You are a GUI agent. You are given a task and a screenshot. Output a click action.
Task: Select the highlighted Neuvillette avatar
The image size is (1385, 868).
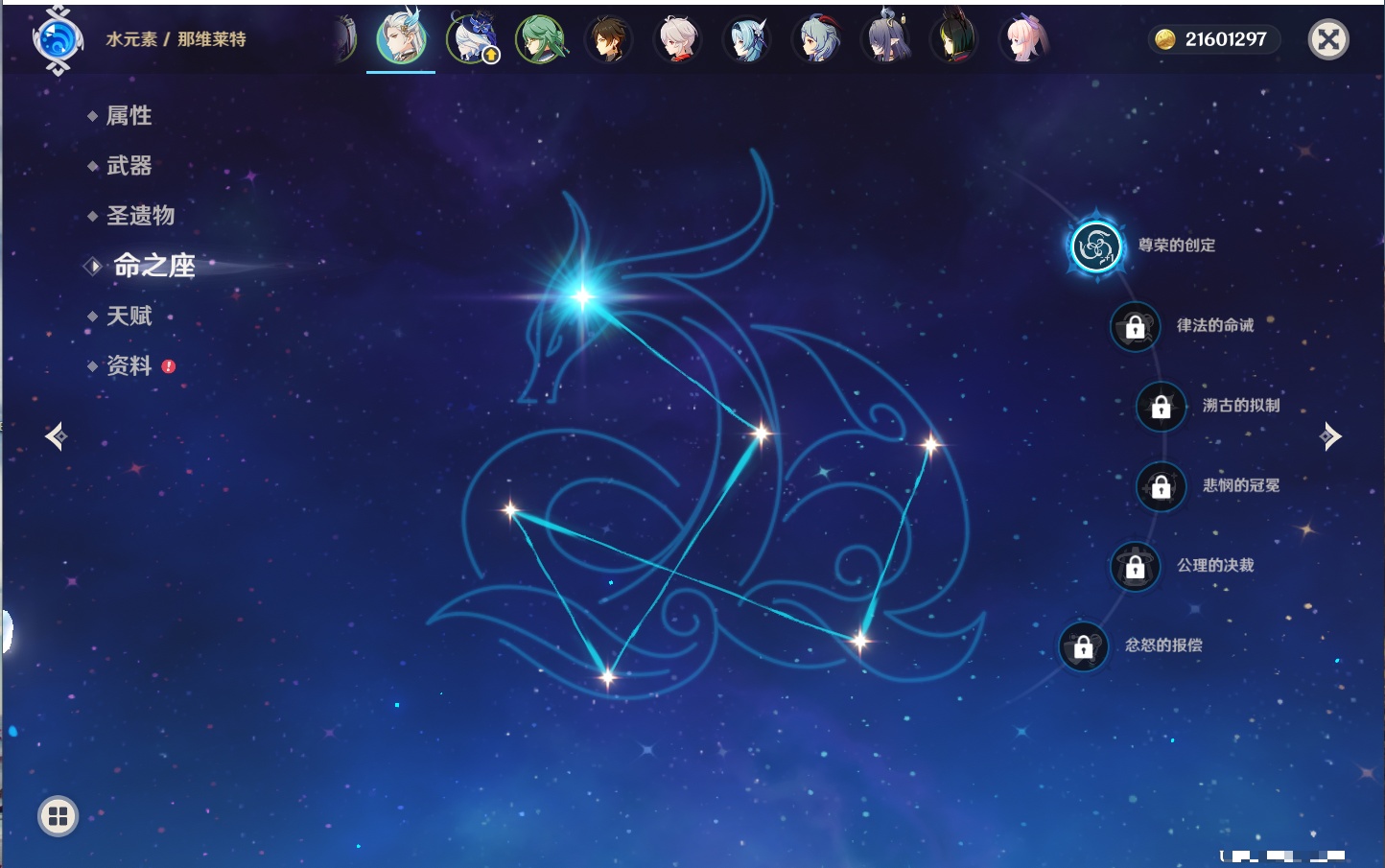pos(401,39)
